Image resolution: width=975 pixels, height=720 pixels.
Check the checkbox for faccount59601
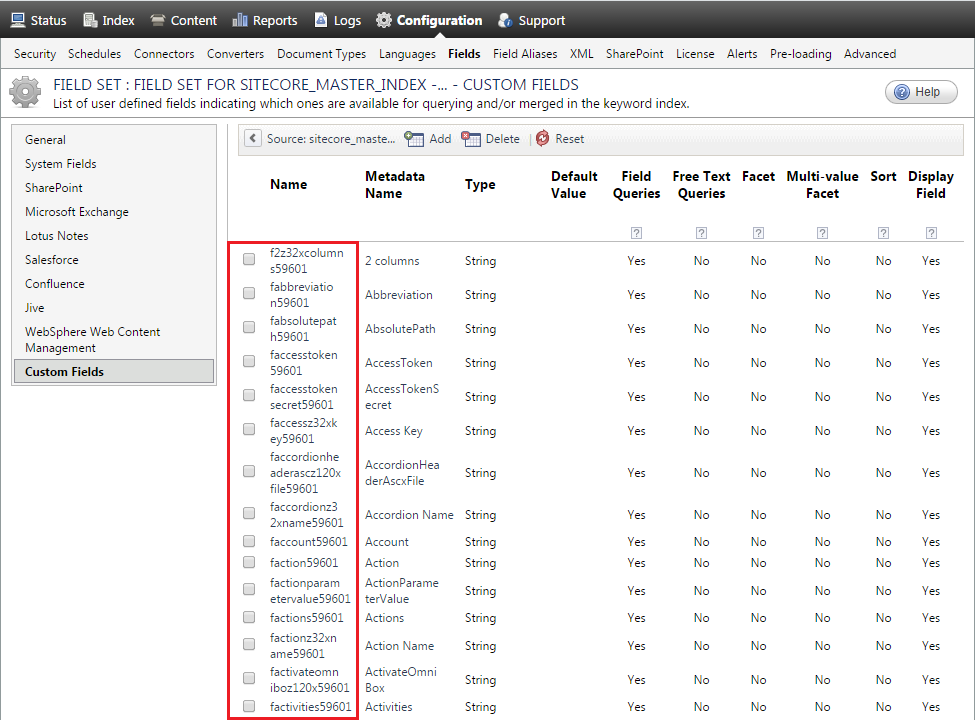tap(248, 541)
